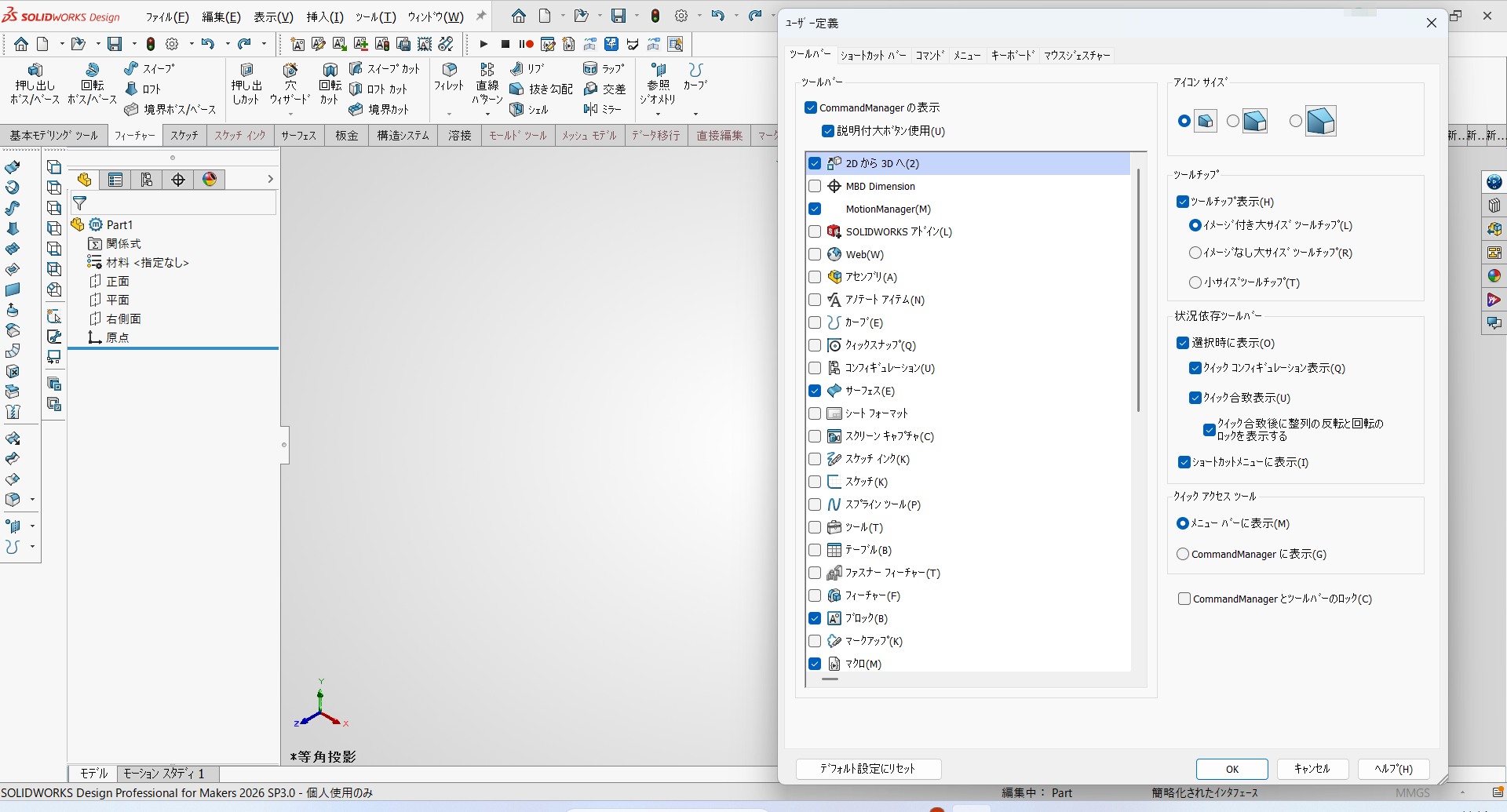Click the OK button in dialog

pyautogui.click(x=1232, y=769)
